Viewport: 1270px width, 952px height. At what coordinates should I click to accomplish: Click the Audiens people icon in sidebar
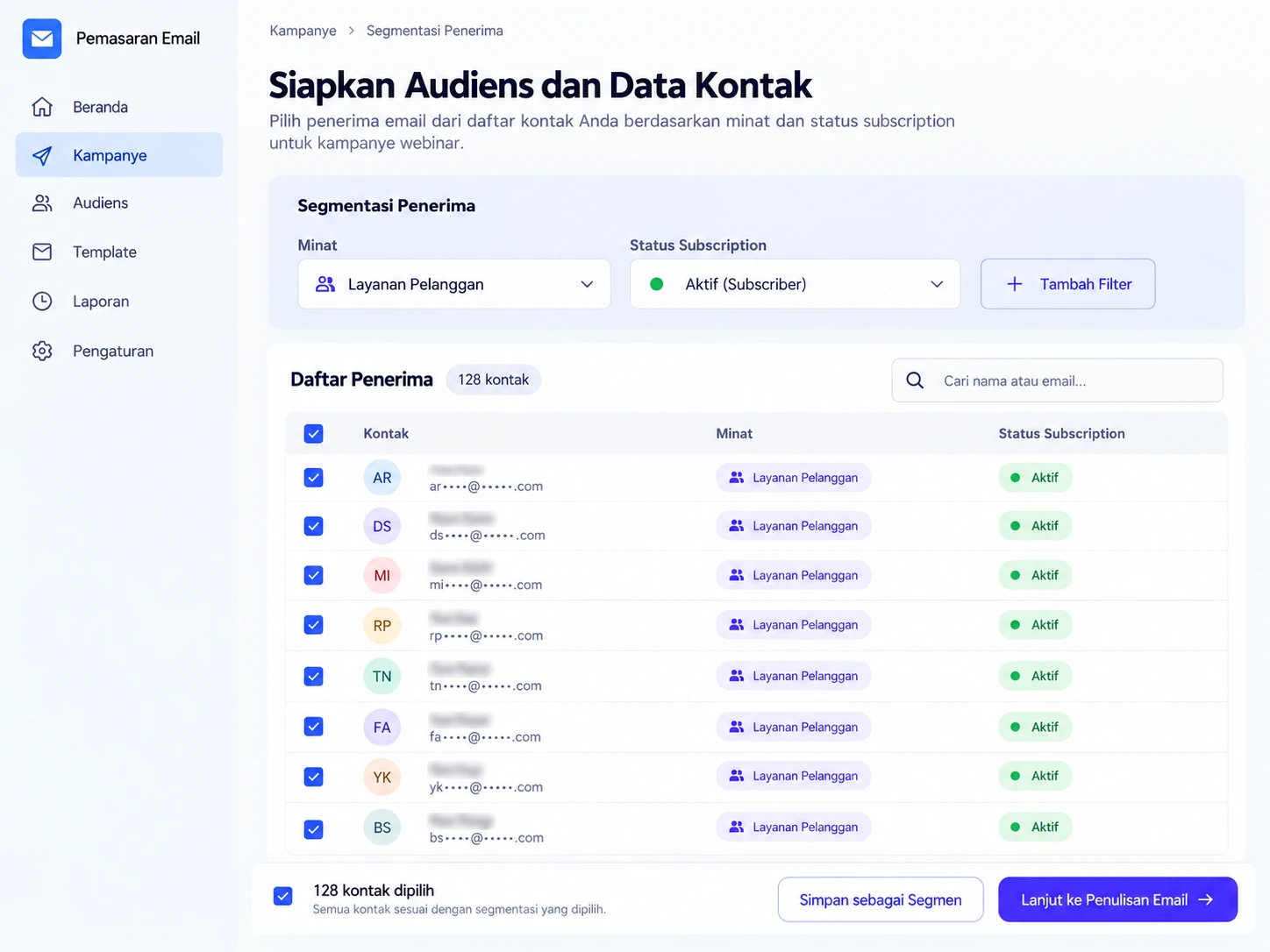[x=42, y=203]
